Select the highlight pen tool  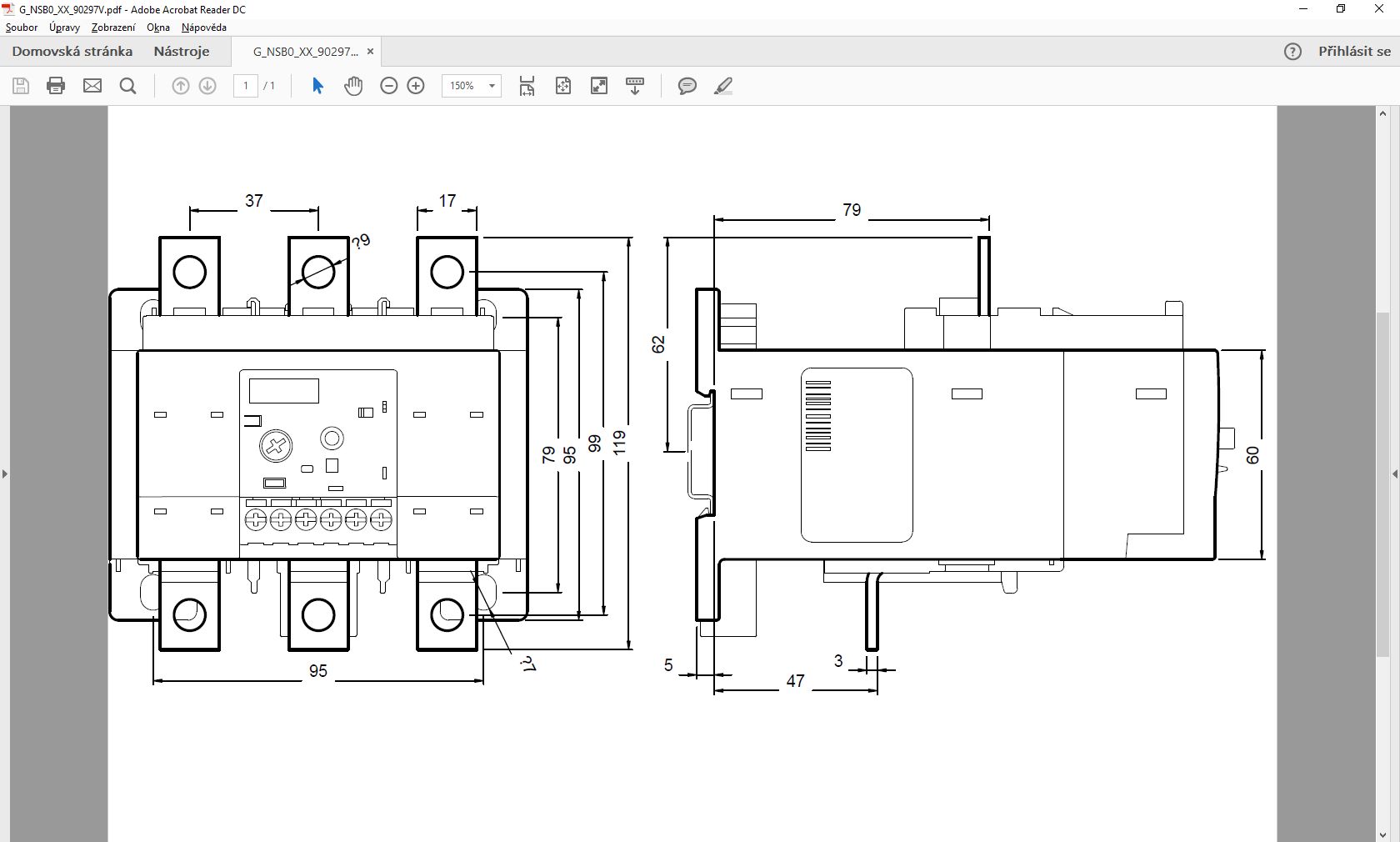(x=723, y=86)
